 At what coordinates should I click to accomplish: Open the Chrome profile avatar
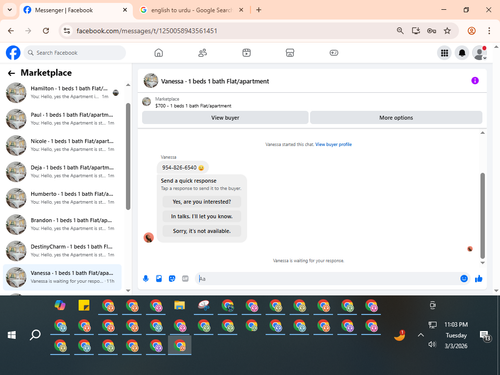[471, 31]
